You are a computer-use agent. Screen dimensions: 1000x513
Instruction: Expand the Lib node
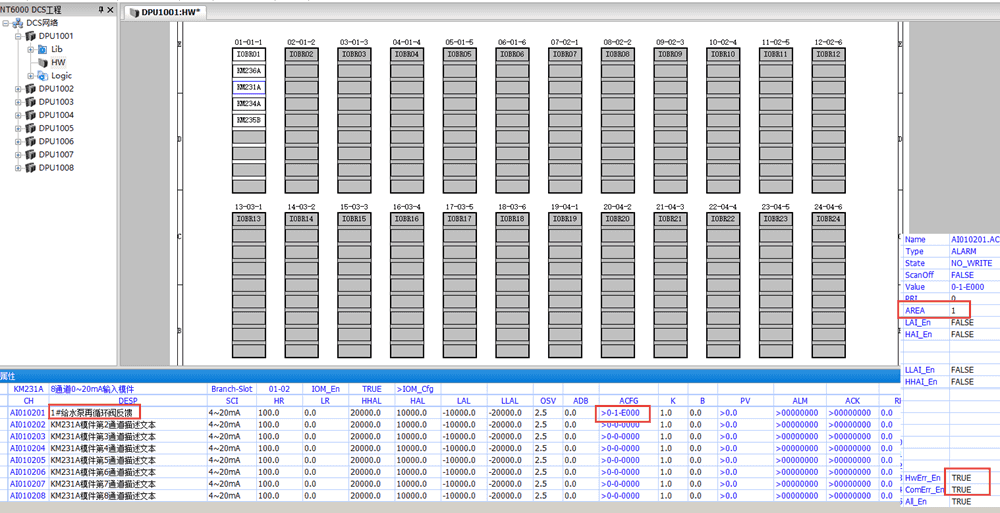pyautogui.click(x=31, y=49)
